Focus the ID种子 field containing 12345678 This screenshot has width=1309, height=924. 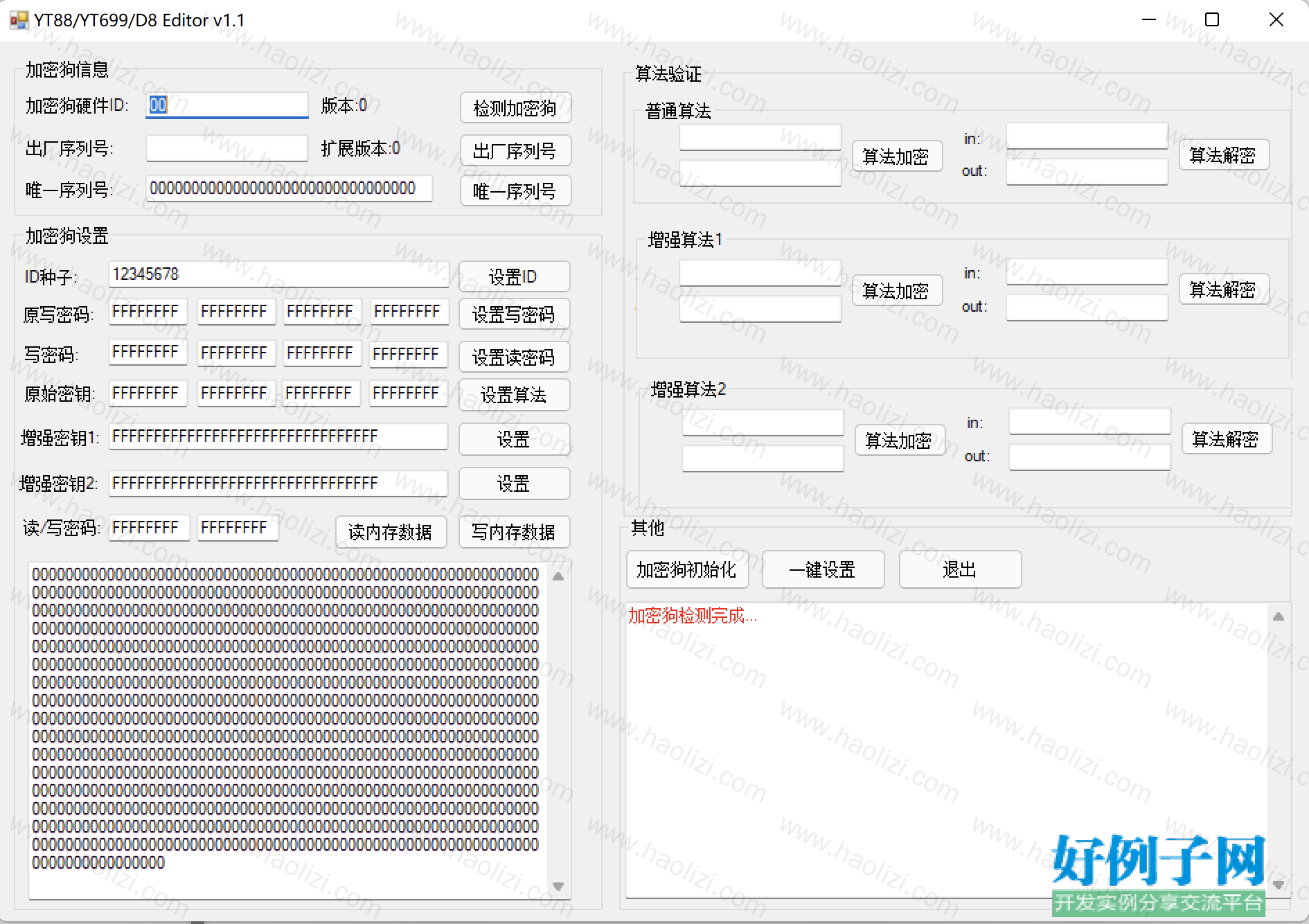click(279, 274)
